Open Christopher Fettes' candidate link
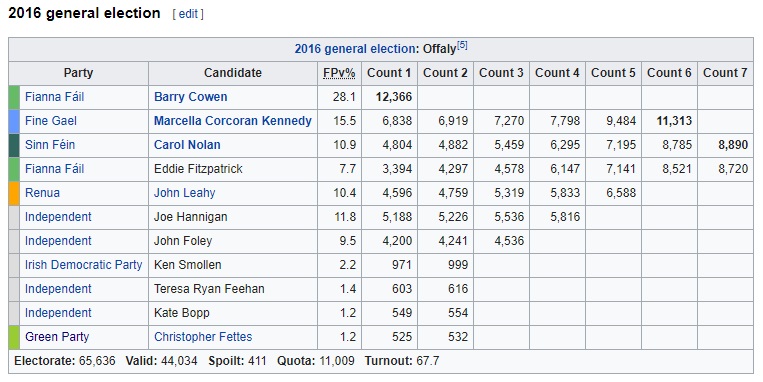 point(203,337)
